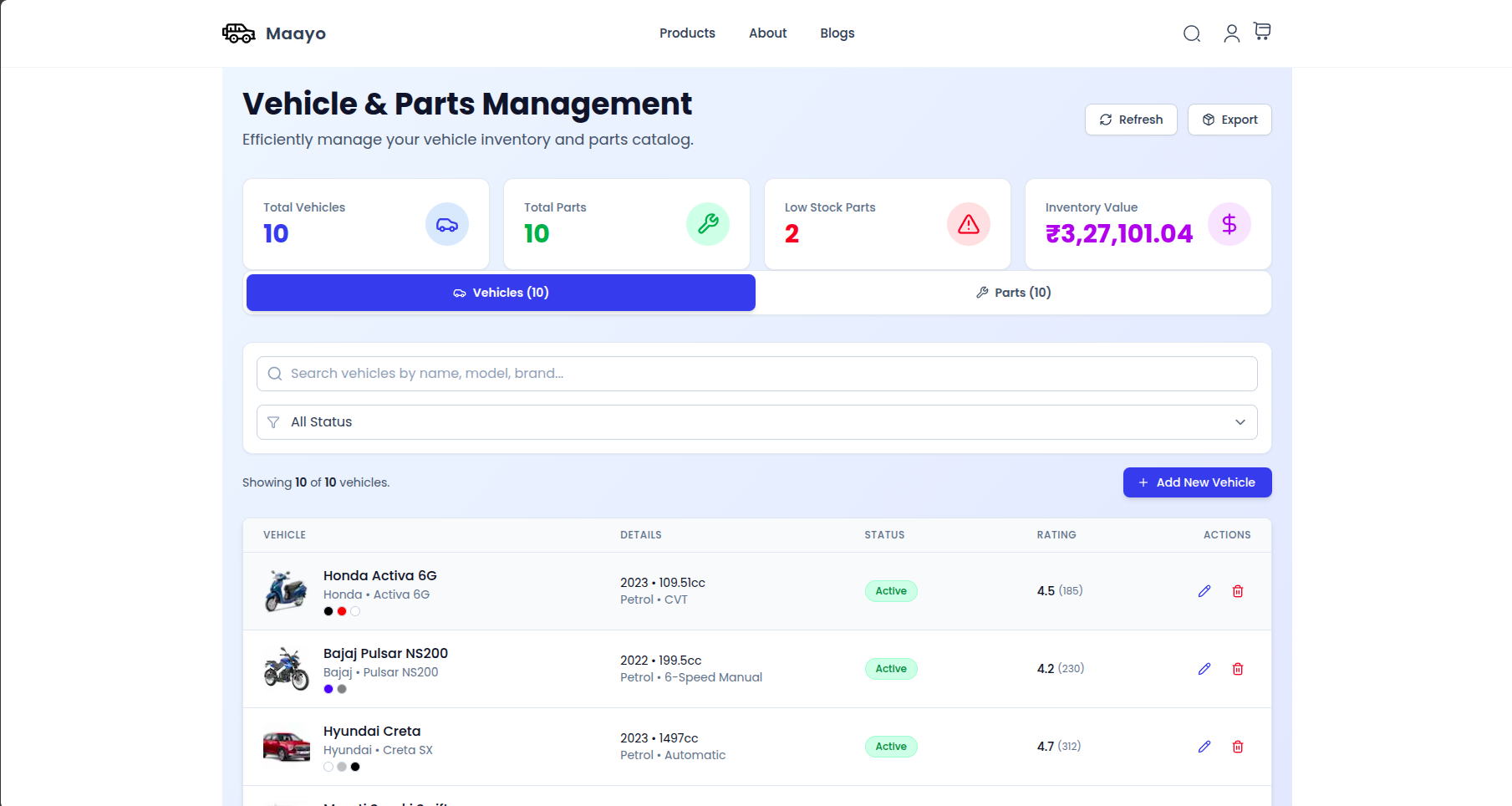Select the Vehicles (10) tab
The image size is (1512, 806).
pos(501,293)
